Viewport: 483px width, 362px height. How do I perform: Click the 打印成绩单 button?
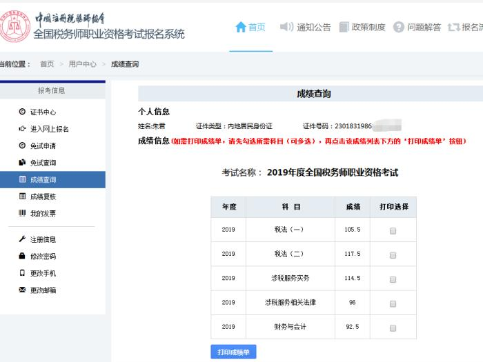pos(233,352)
